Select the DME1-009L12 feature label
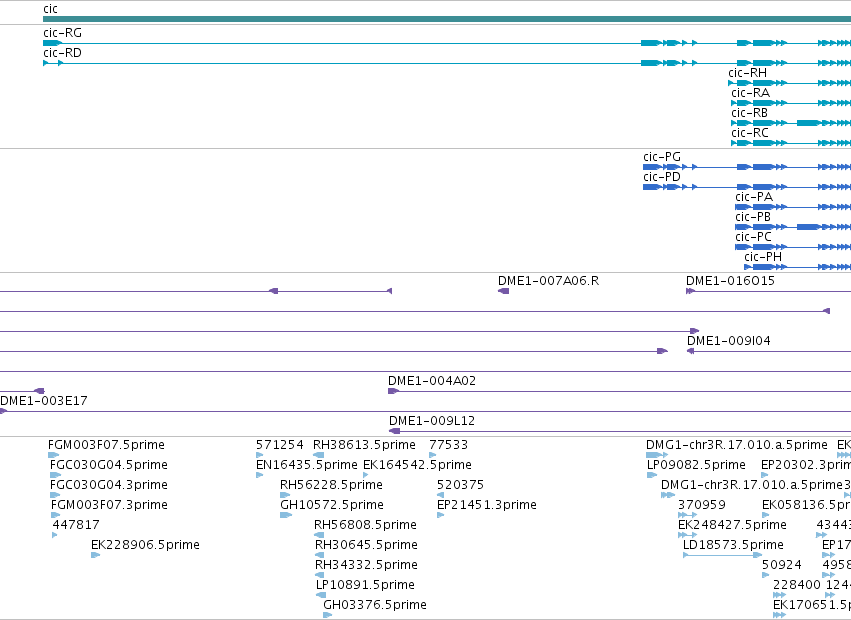Screen dimensions: 851x620 [431, 421]
